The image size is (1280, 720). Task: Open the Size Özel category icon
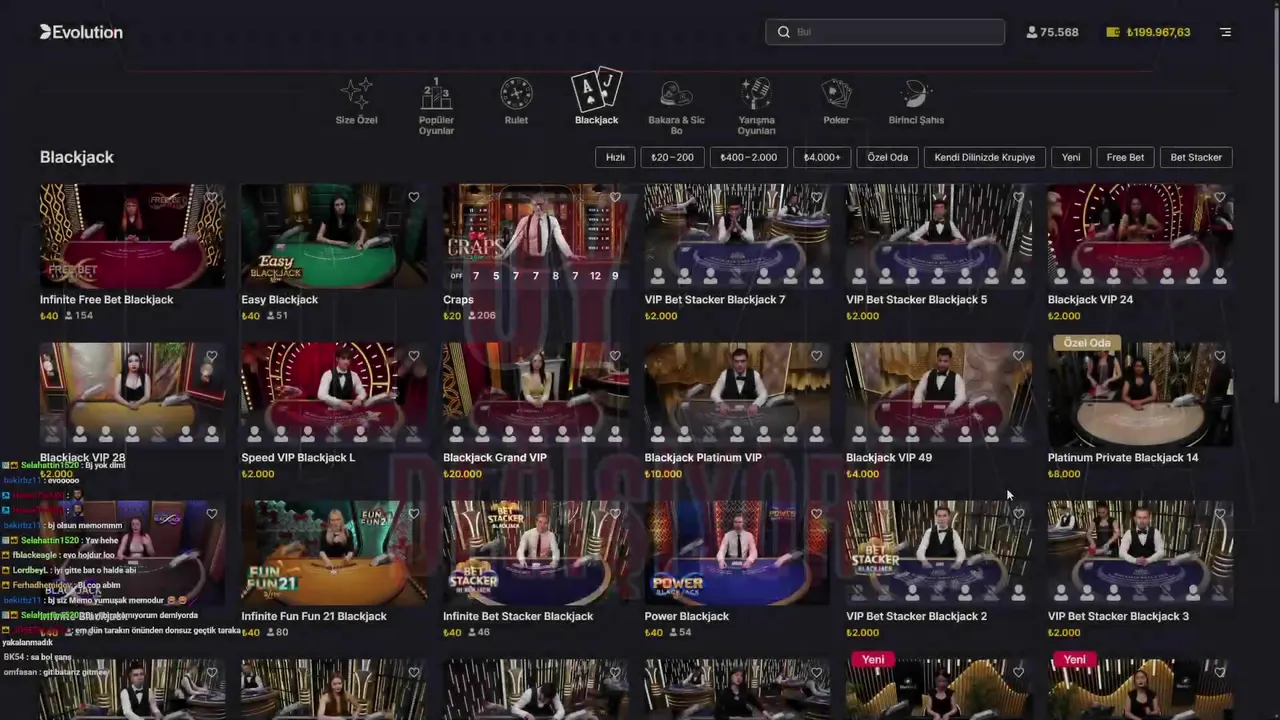click(x=356, y=94)
